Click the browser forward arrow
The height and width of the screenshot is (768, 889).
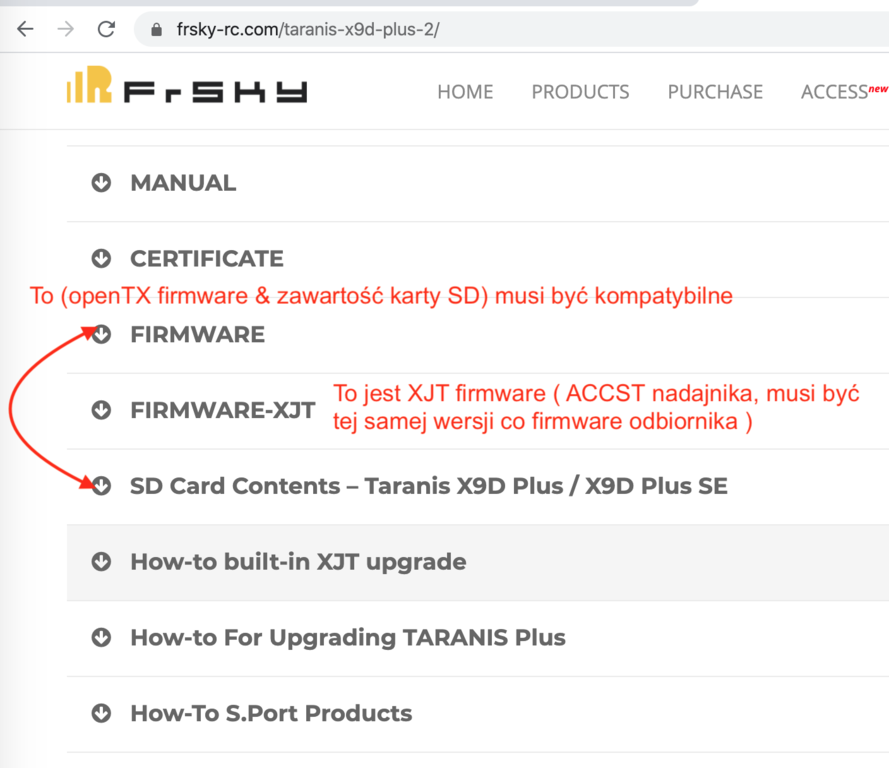pyautogui.click(x=66, y=29)
